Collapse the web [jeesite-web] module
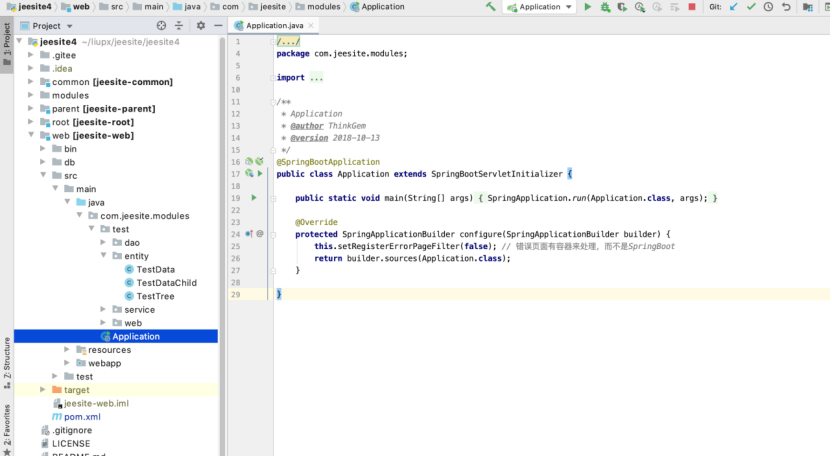 coord(31,135)
